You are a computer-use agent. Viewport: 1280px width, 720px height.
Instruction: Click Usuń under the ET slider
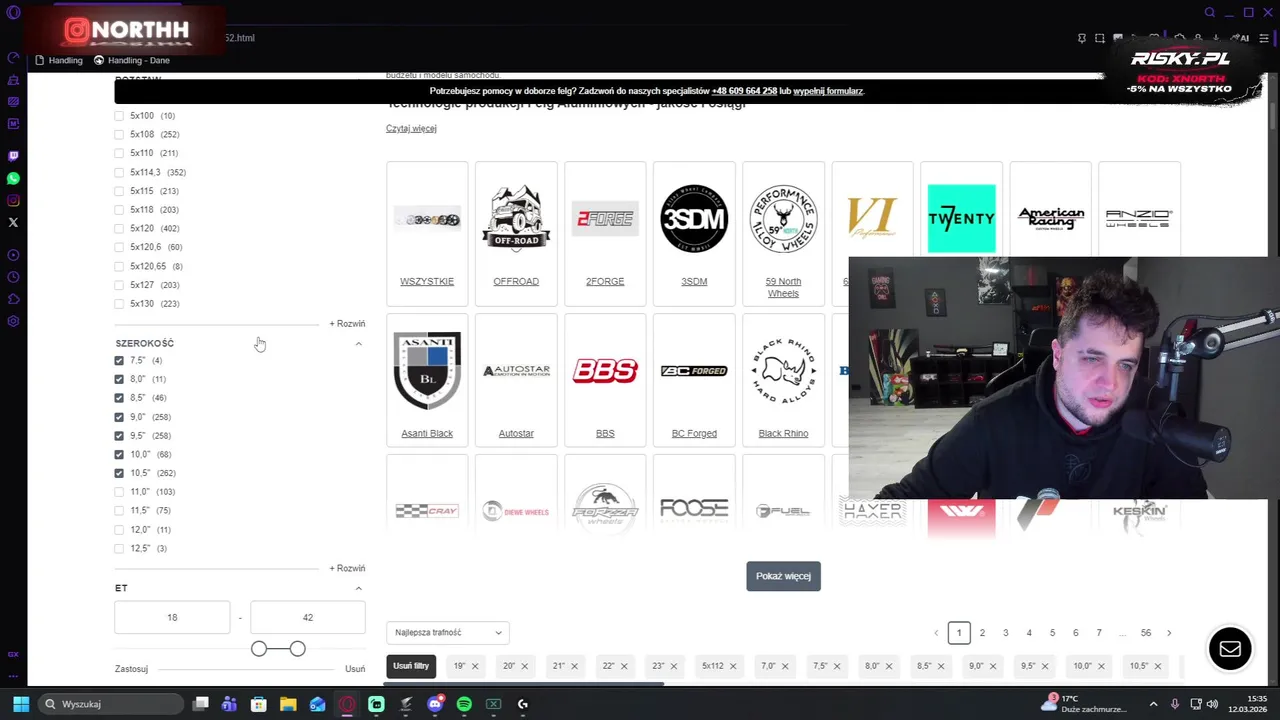tap(355, 669)
